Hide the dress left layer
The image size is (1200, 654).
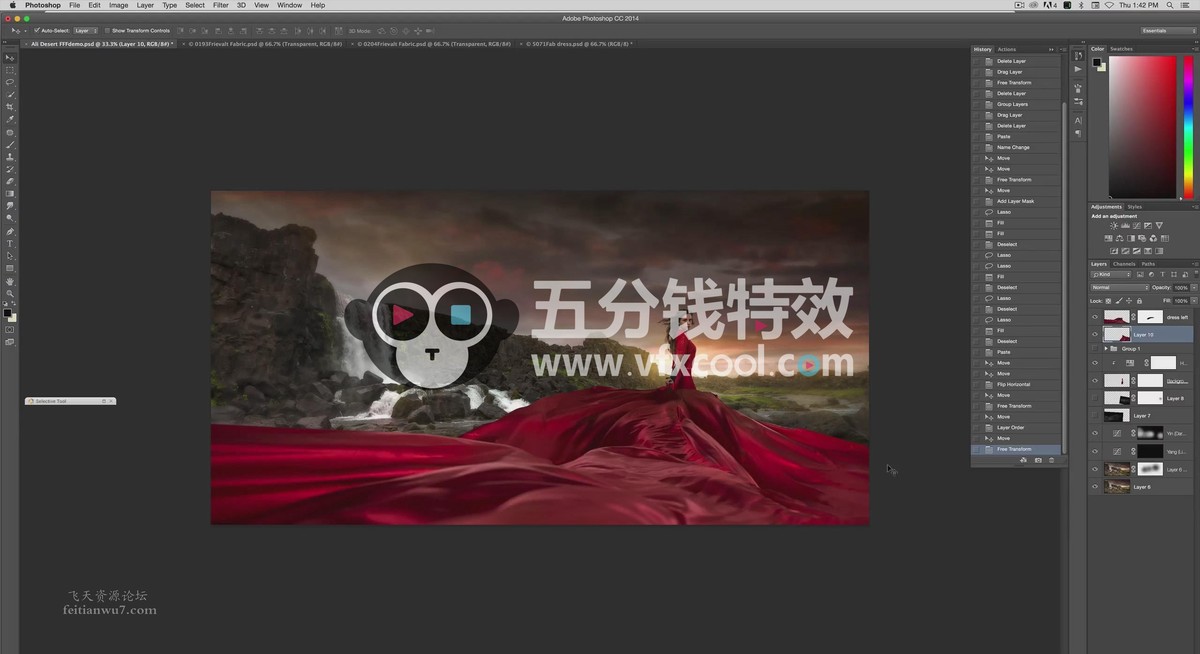(x=1095, y=317)
